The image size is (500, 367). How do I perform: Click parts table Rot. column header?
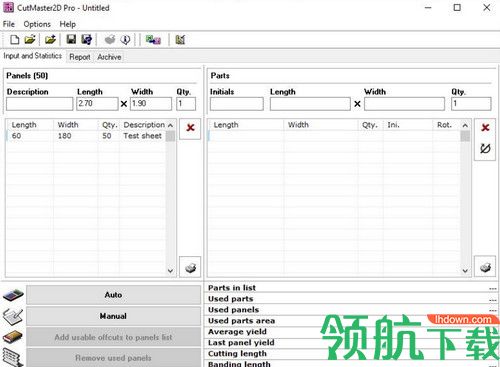446,125
